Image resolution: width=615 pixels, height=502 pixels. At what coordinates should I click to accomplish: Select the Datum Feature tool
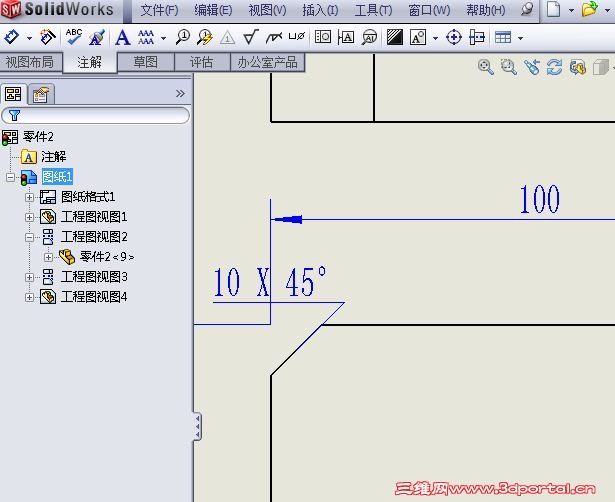(346, 37)
